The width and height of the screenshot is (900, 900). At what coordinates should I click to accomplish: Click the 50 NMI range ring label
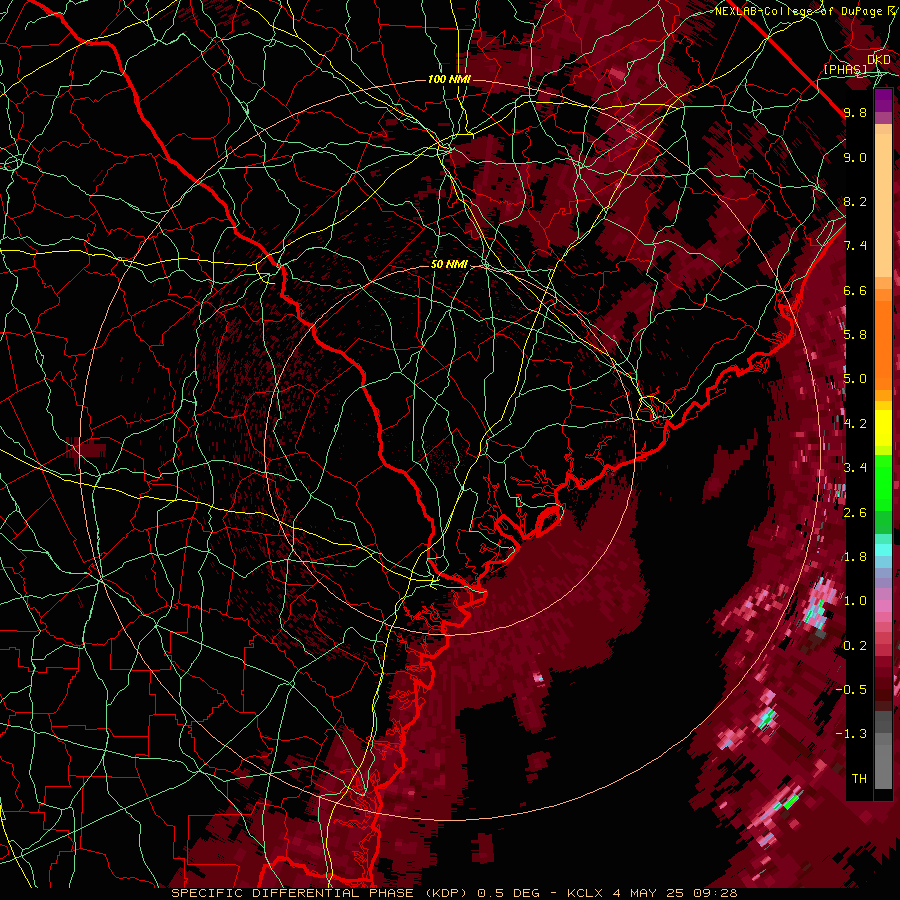[x=449, y=264]
